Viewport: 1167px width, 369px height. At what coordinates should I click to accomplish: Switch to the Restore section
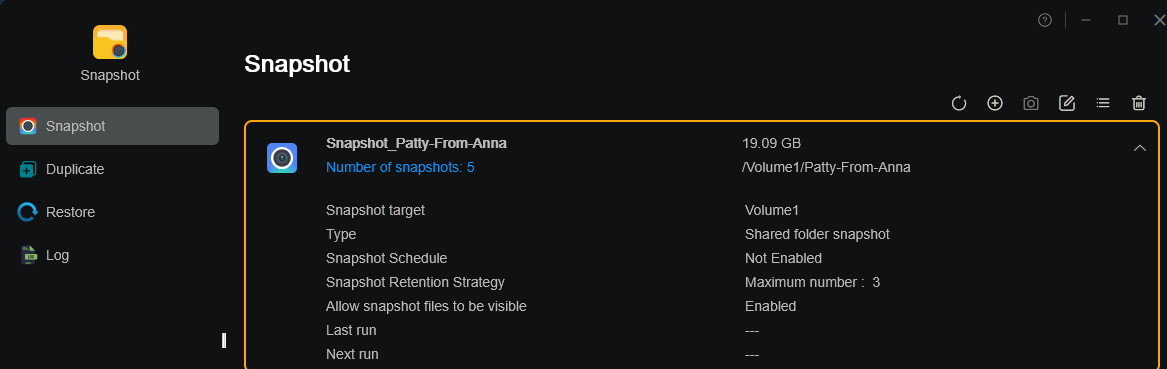(x=112, y=212)
